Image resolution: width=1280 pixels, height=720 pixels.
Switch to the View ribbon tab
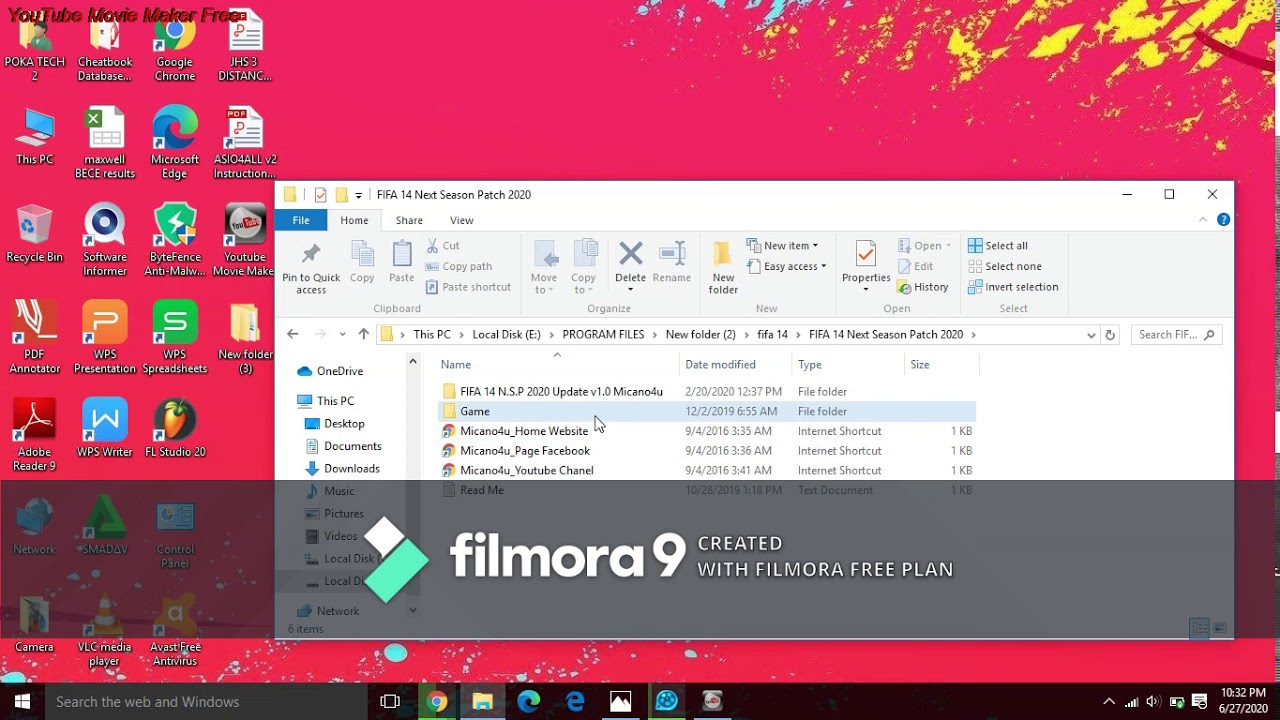click(462, 220)
